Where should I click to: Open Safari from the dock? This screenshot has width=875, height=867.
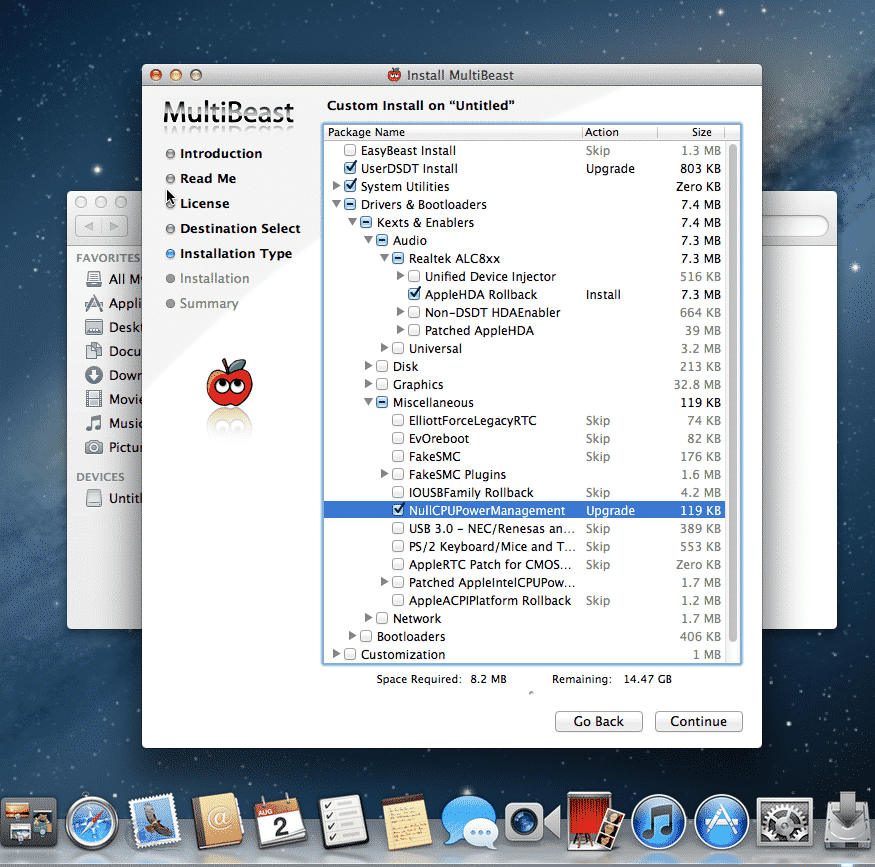pos(92,825)
